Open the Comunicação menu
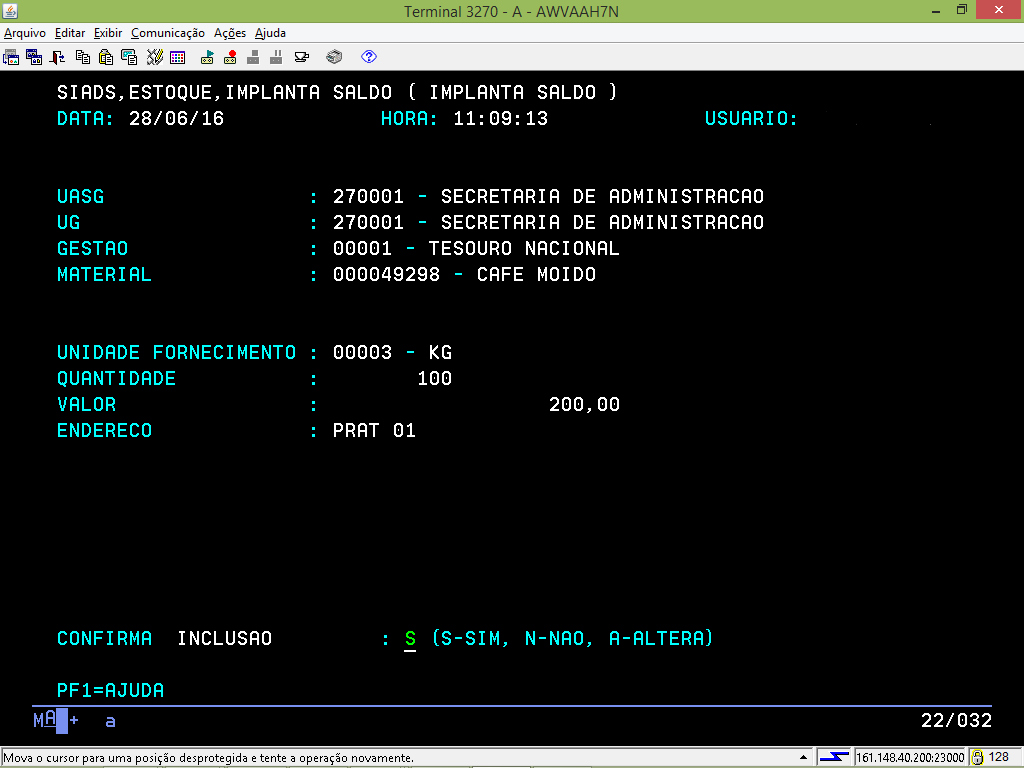1024x768 pixels. click(x=168, y=33)
